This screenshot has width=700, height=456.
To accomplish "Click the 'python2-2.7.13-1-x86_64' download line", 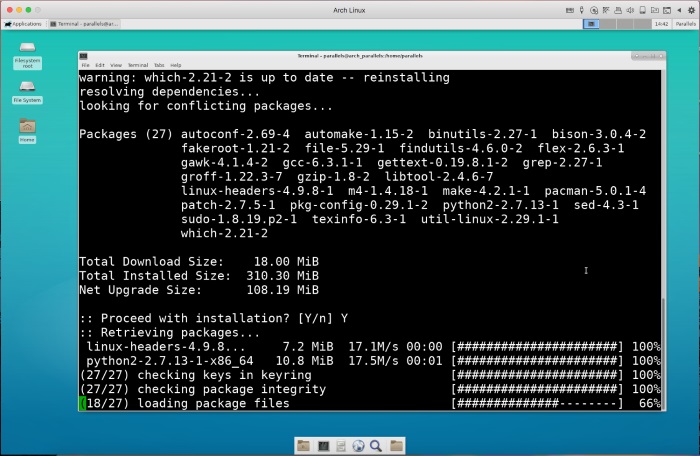I will pos(370,361).
